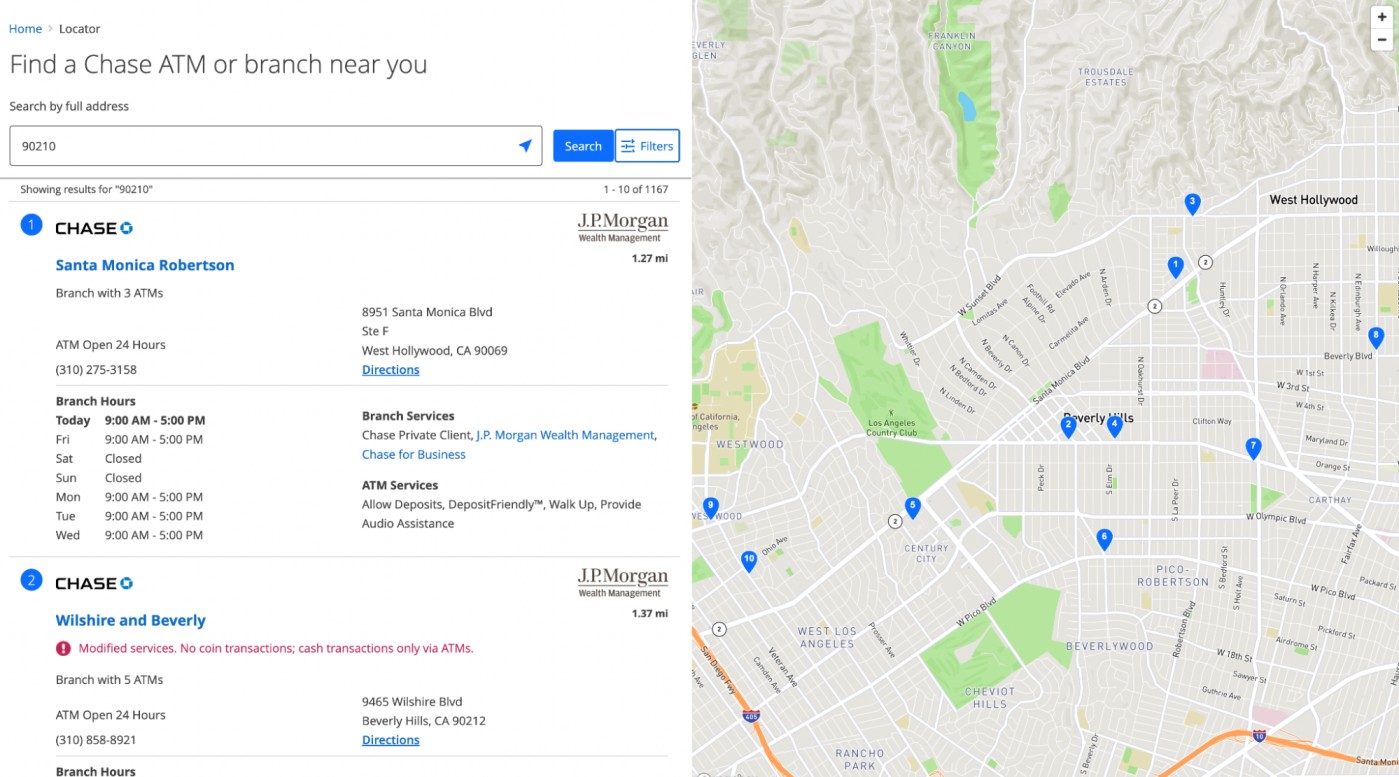Click map pin number 10
1399x777 pixels.
pos(749,562)
